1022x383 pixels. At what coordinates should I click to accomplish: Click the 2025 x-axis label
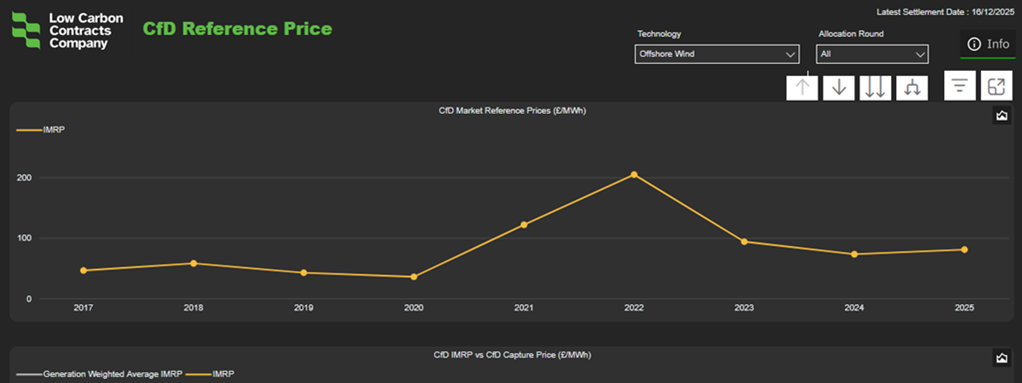[x=964, y=308]
